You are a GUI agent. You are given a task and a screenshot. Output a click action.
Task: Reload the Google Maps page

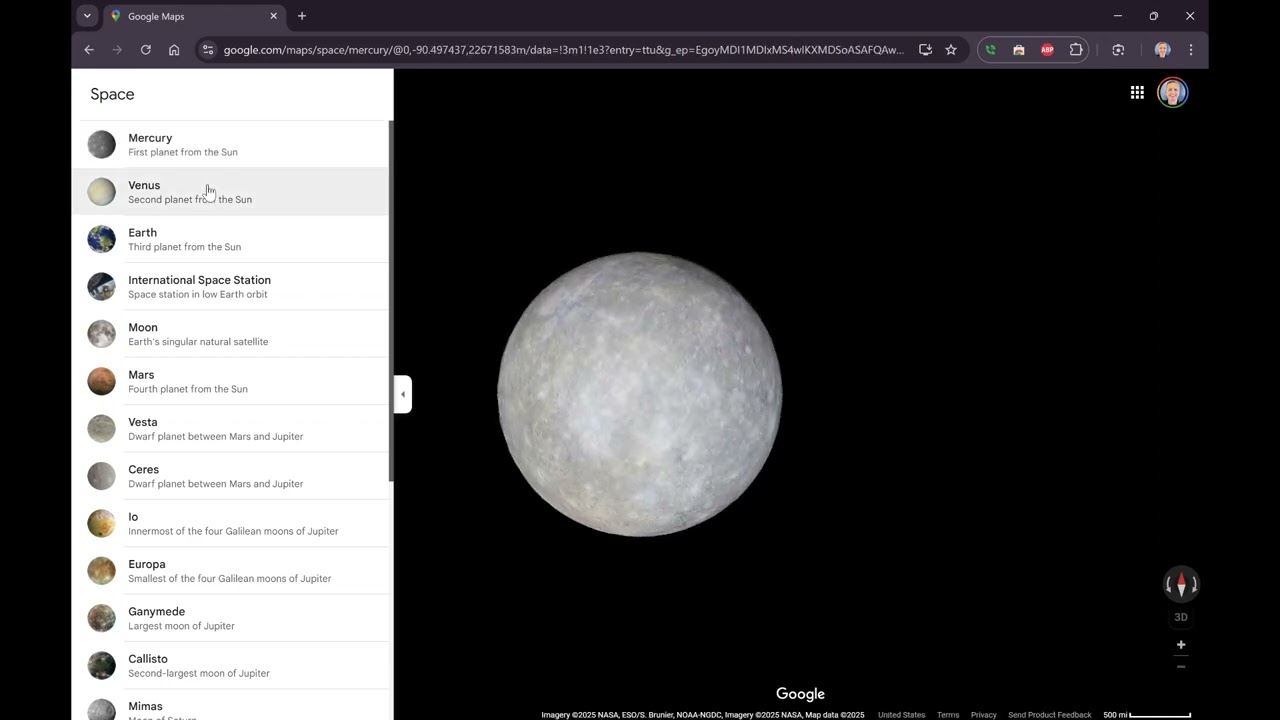(146, 50)
